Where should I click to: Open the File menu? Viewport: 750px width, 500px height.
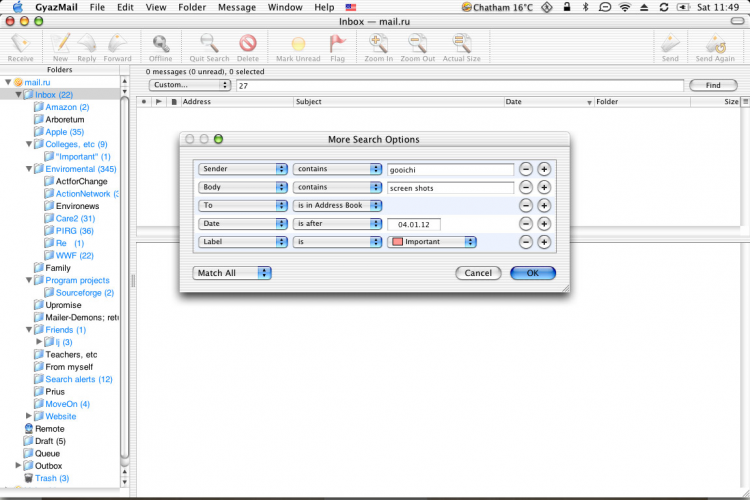97,7
